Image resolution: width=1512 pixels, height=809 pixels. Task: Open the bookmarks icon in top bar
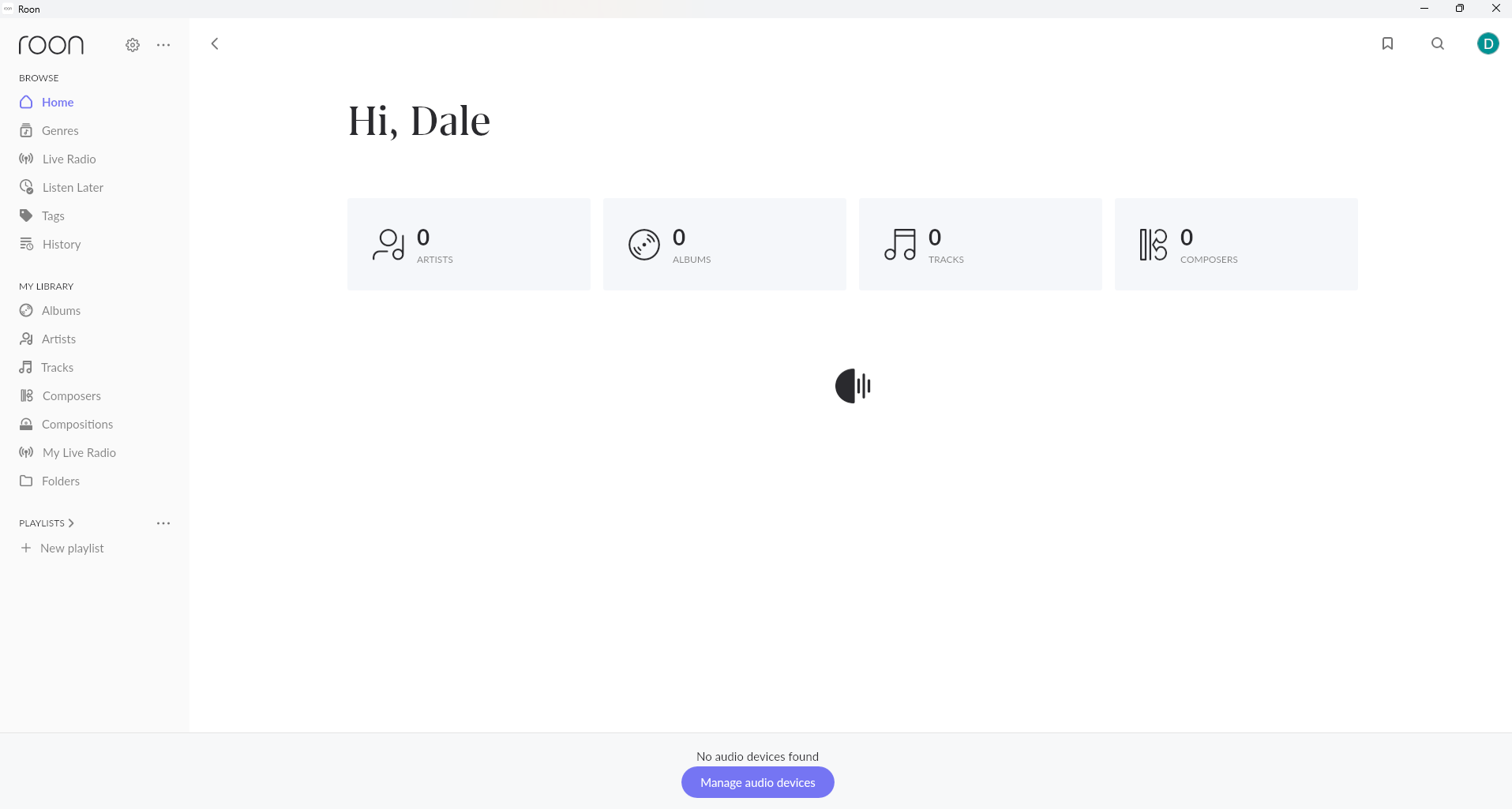coord(1387,43)
